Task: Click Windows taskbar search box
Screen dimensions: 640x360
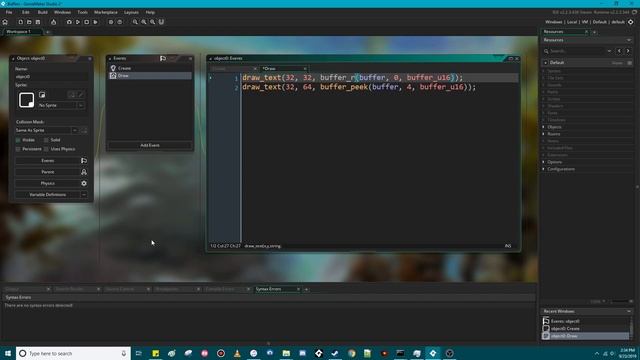Action: [73, 353]
